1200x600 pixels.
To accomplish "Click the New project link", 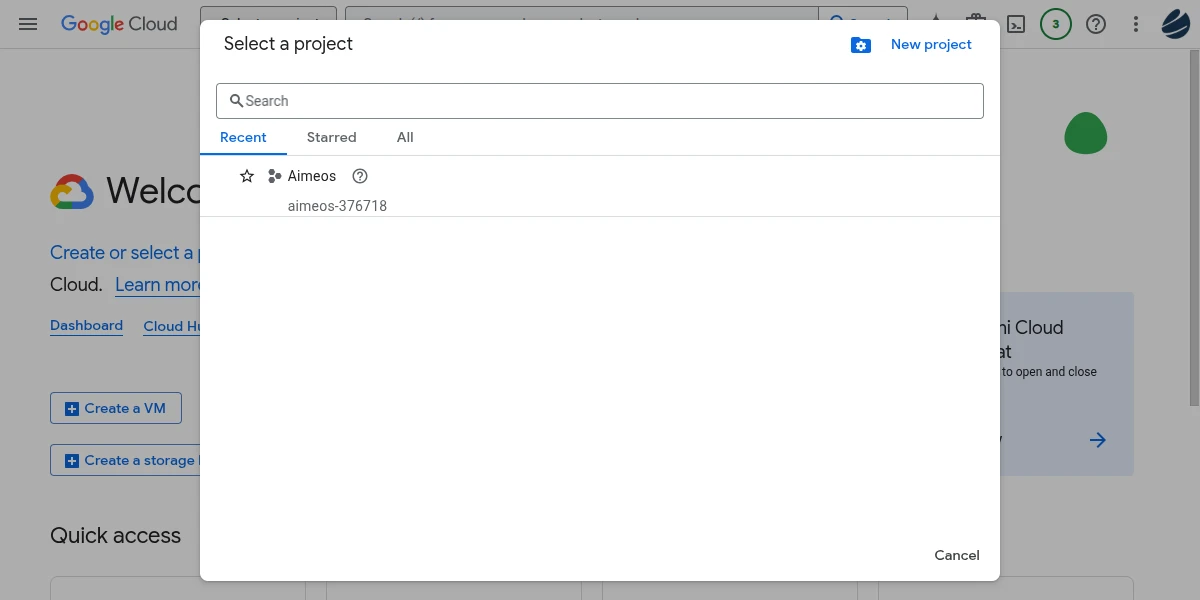I will coord(931,44).
